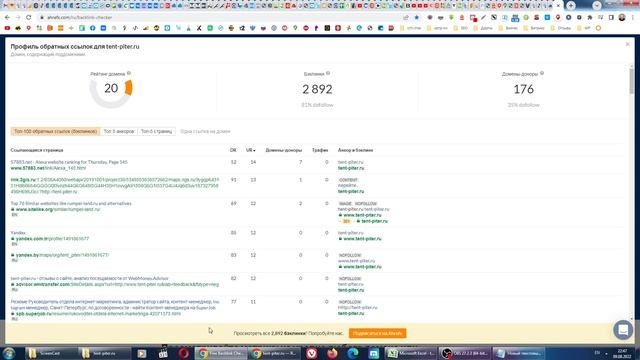Switch to tent-piter.ru Chrome taskbar window
The width and height of the screenshot is (640, 360).
[275, 353]
